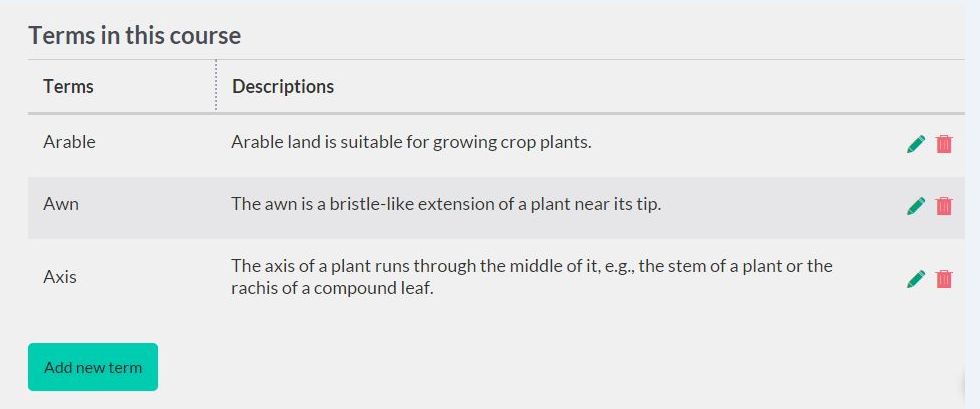Screen dimensions: 980x409
Task: Select the Arable term name cell
Action: coord(70,142)
